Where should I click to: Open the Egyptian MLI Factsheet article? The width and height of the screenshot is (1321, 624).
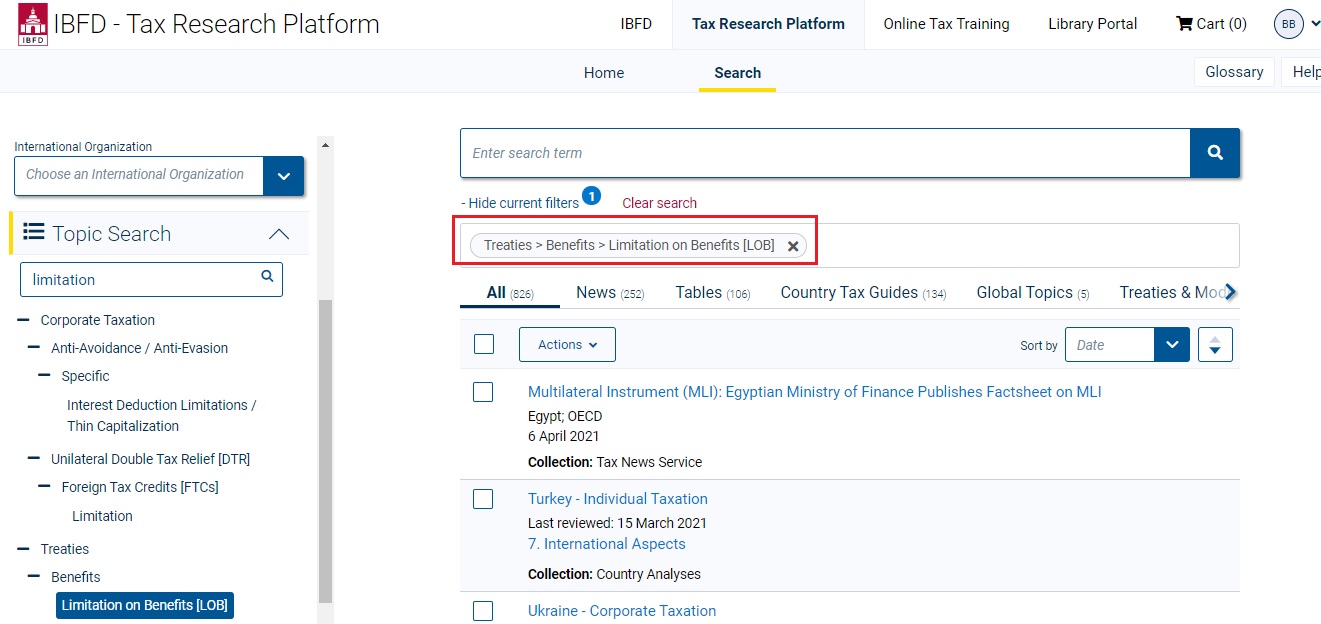[815, 392]
